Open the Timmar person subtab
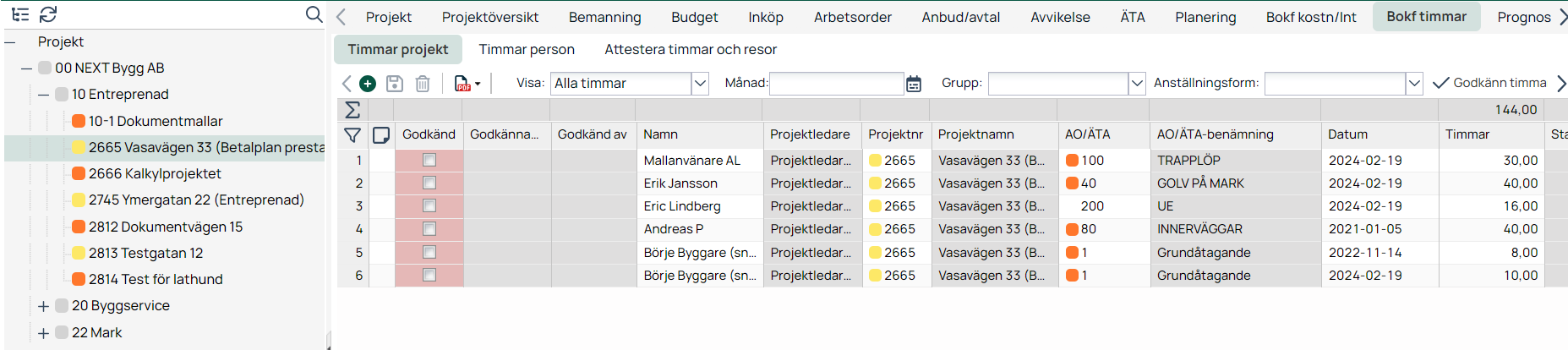 [x=527, y=50]
